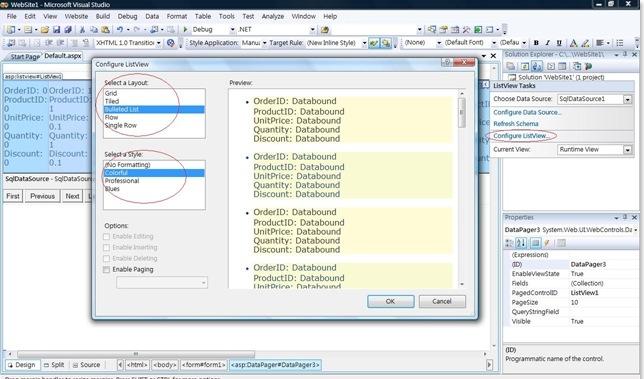Click the OK button in dialog

(x=391, y=301)
